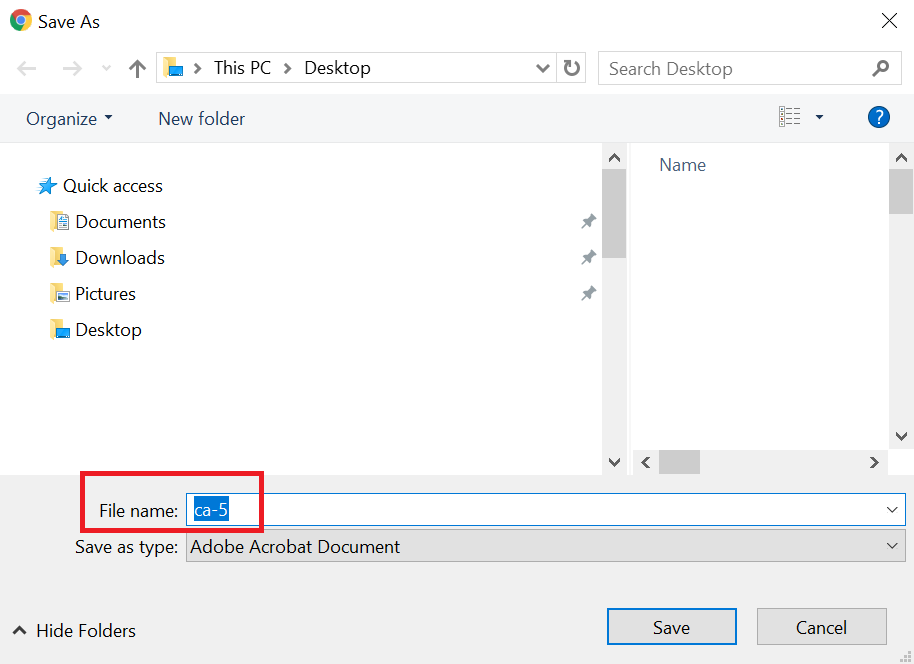Select This PC in the breadcrumb path

coord(242,67)
